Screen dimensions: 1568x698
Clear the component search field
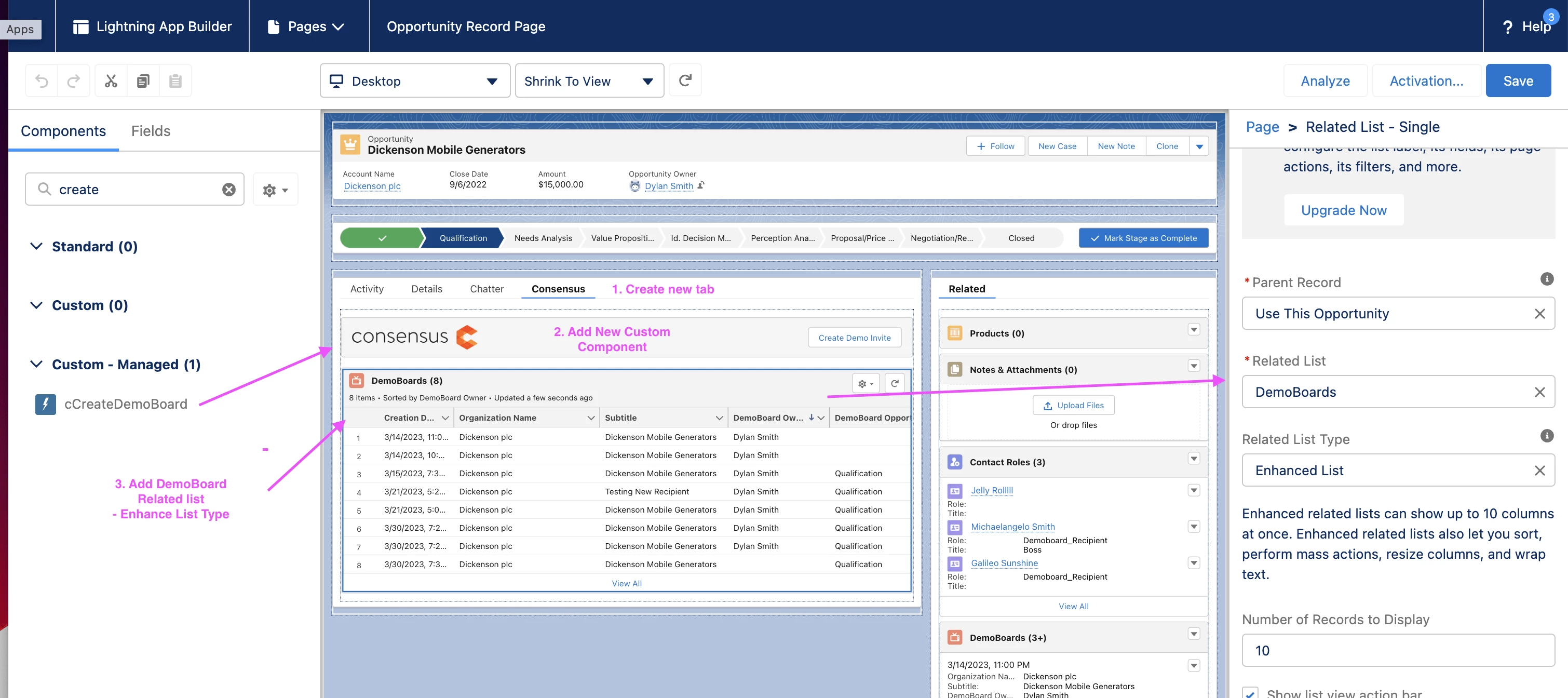(x=229, y=190)
